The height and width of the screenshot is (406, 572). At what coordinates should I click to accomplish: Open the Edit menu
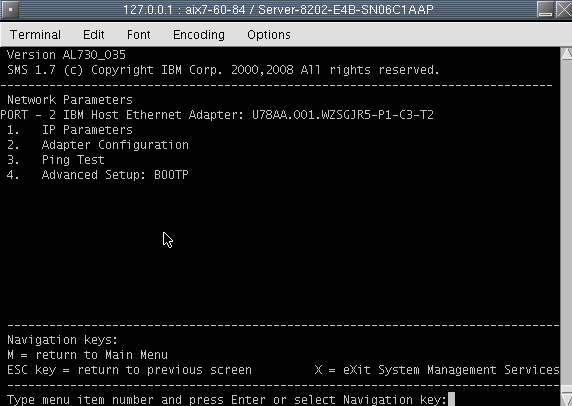[94, 35]
